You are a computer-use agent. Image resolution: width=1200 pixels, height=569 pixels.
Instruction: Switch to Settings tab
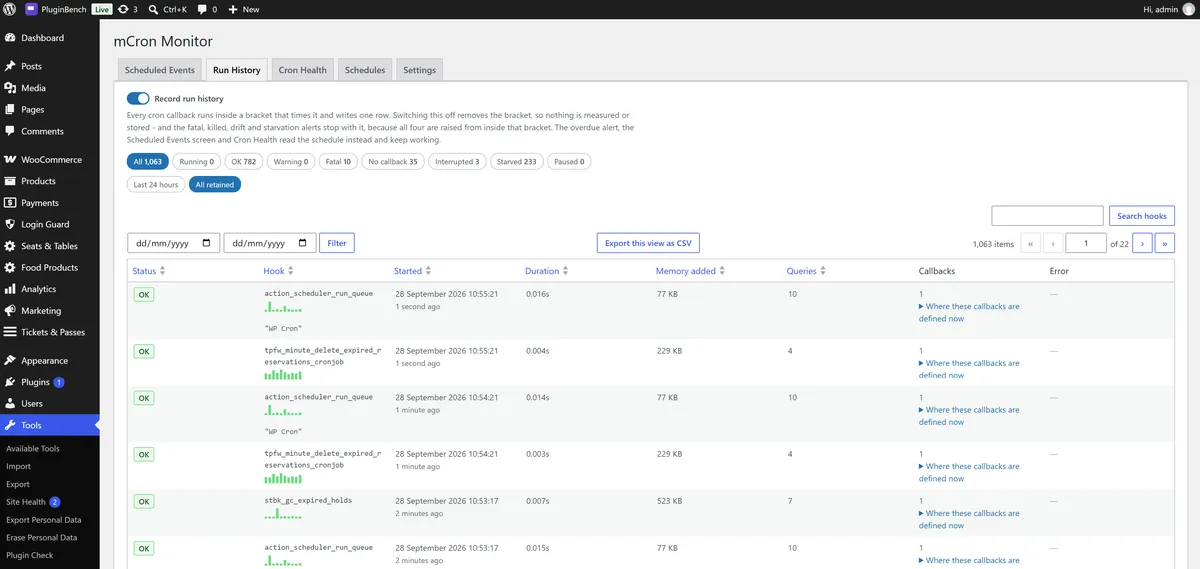click(420, 70)
